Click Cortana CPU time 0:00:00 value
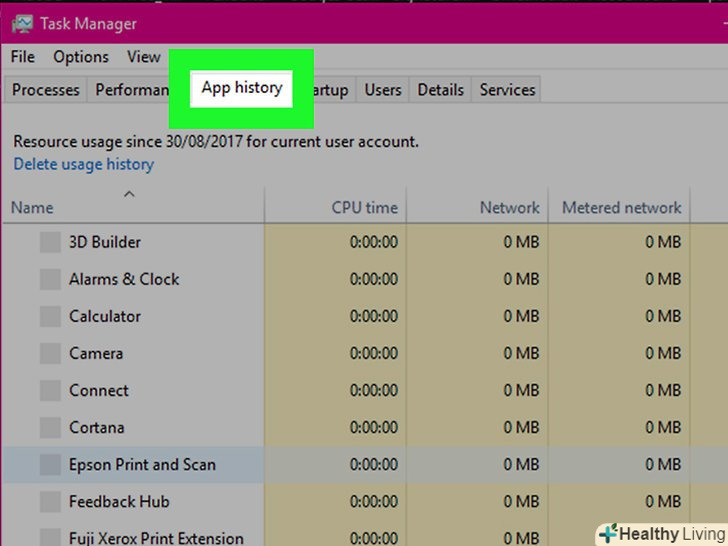The height and width of the screenshot is (546, 728). [374, 428]
